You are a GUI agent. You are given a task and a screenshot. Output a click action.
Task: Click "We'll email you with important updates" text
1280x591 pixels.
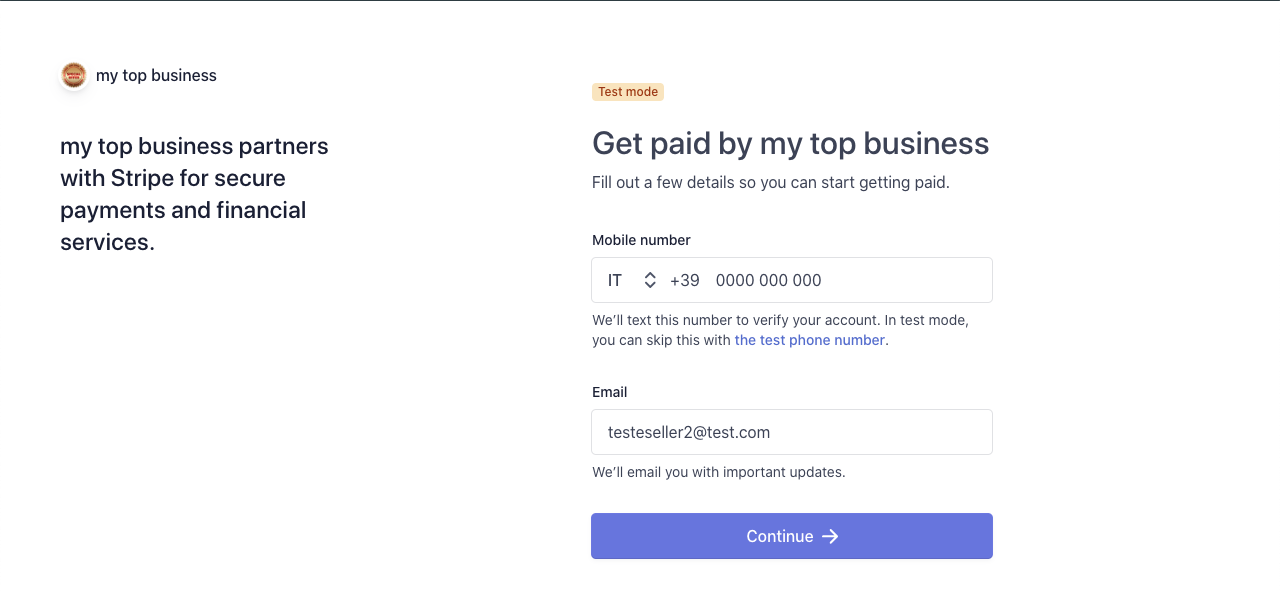coord(719,472)
